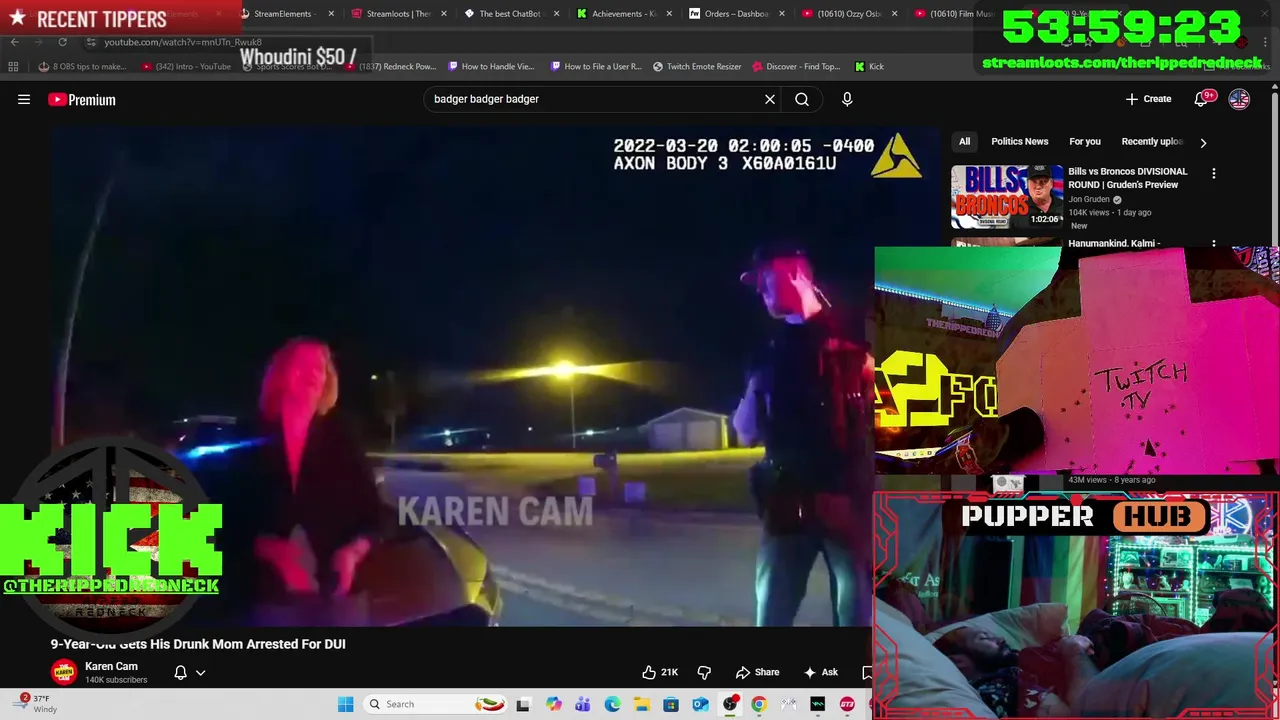Launch Copilot from the taskbar
Viewport: 1280px width, 720px height.
point(554,704)
